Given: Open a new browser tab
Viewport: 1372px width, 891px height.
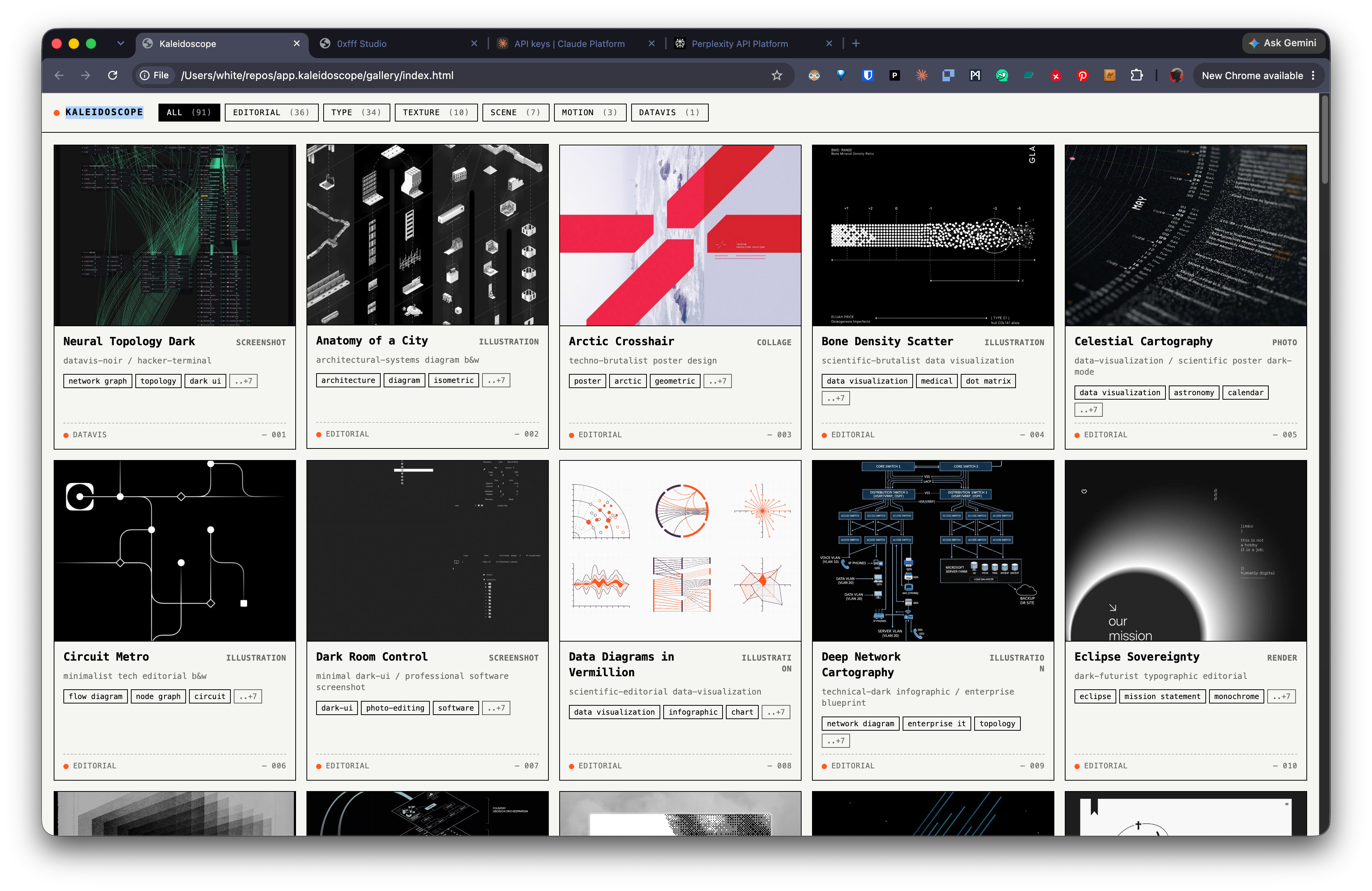Looking at the screenshot, I should point(856,43).
